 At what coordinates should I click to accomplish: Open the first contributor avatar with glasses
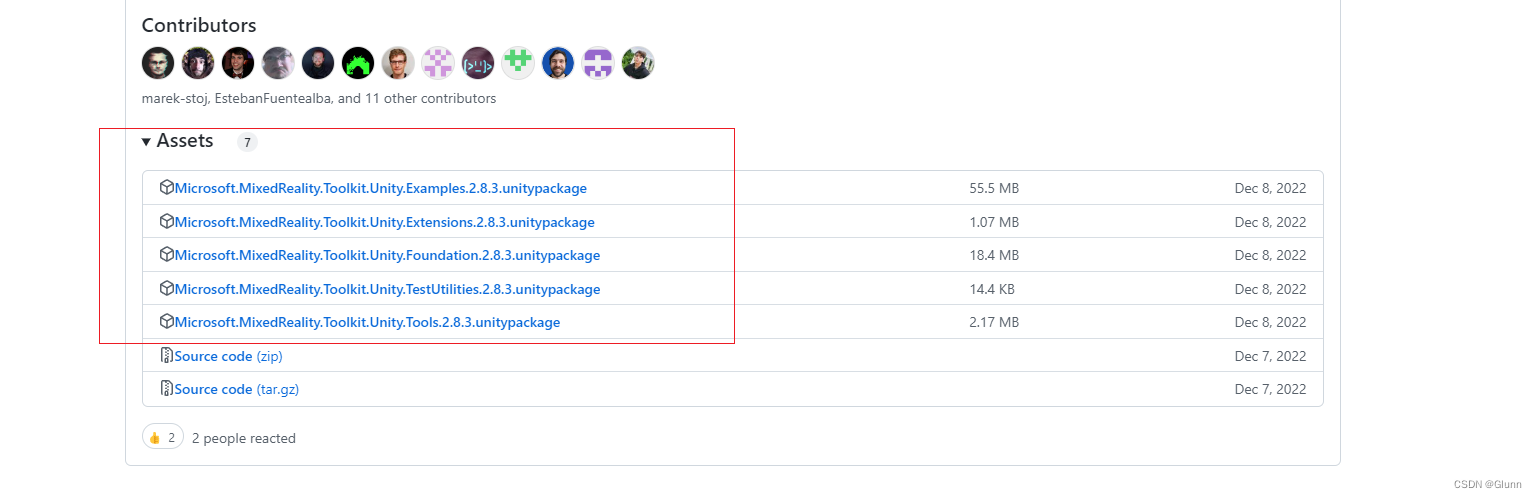(x=158, y=63)
